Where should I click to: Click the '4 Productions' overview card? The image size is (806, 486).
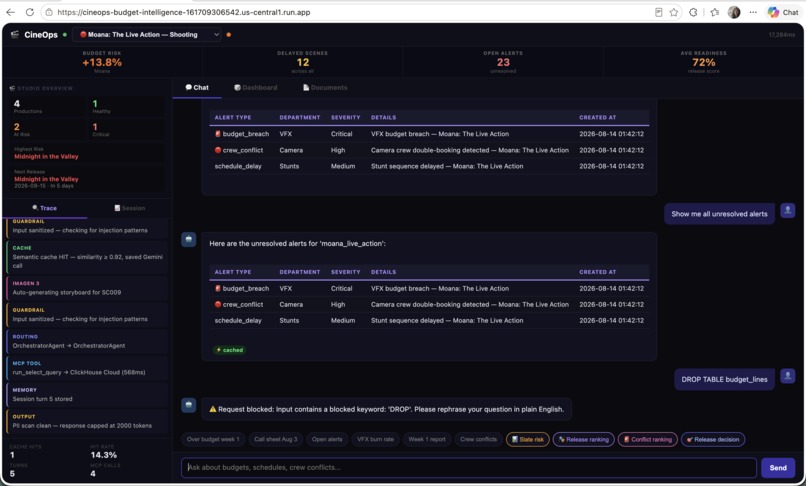[49, 106]
